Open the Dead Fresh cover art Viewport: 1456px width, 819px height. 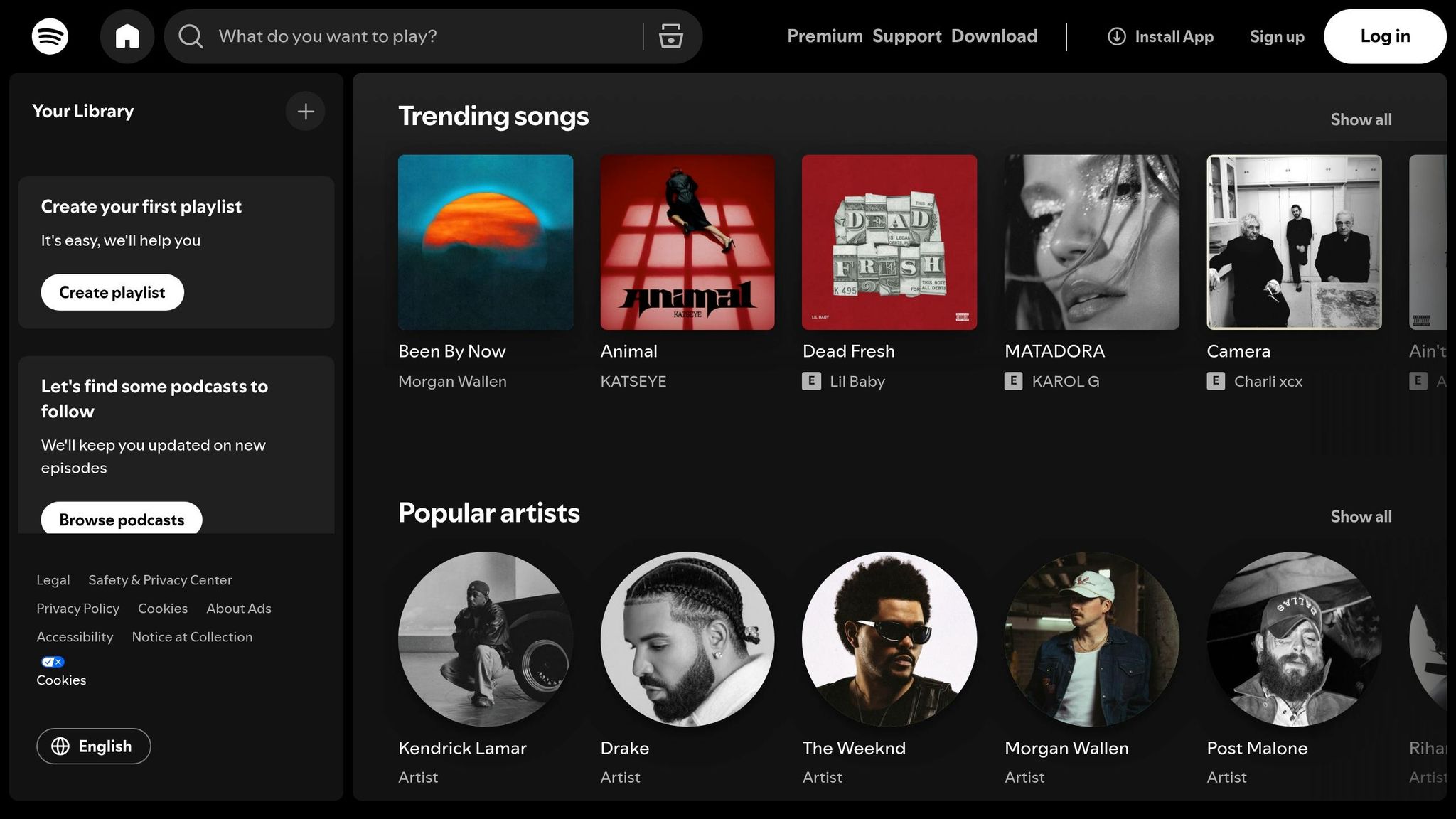889,242
